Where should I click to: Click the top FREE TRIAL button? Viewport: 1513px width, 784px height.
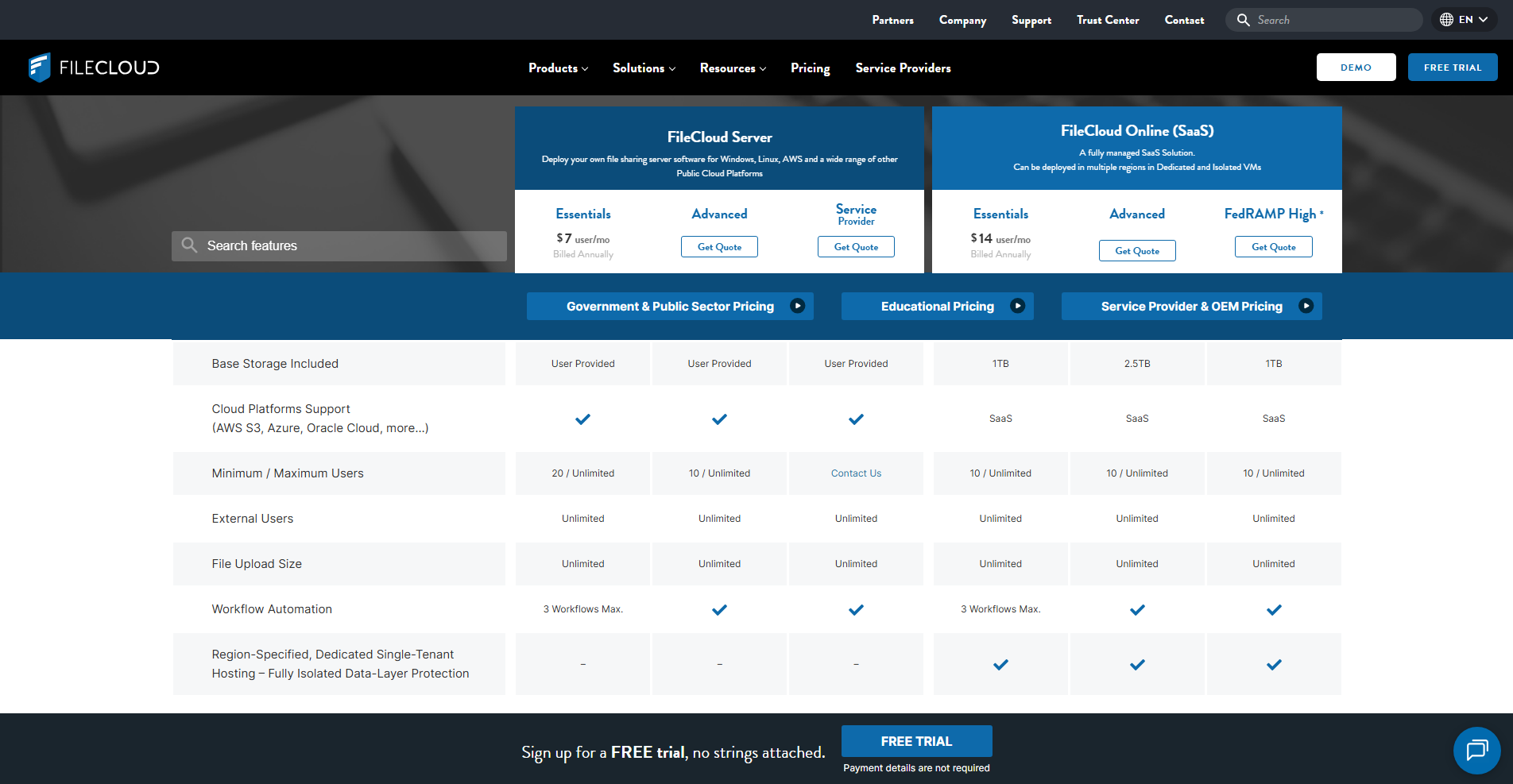(1453, 67)
